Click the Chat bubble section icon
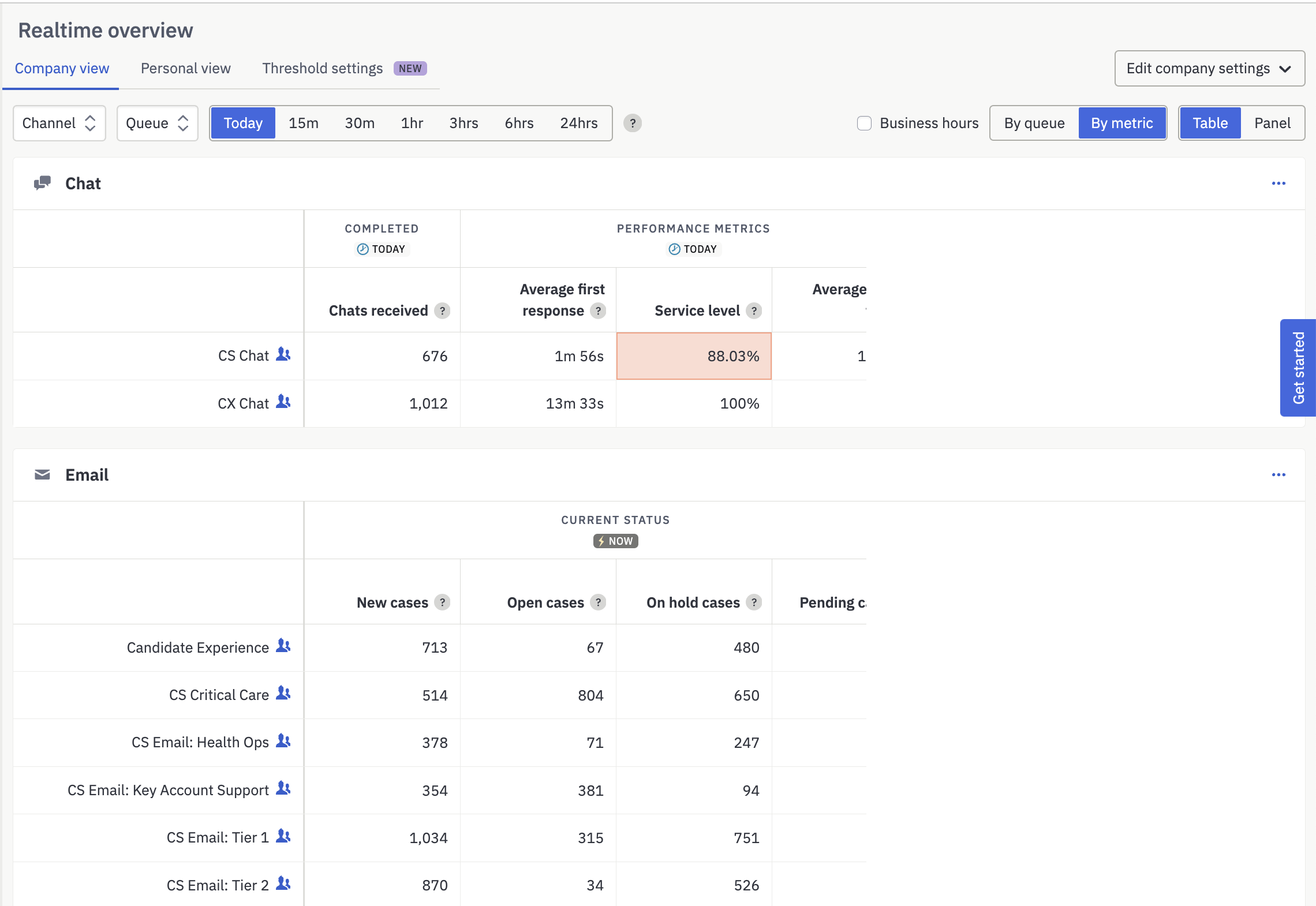The image size is (1316, 906). [42, 184]
